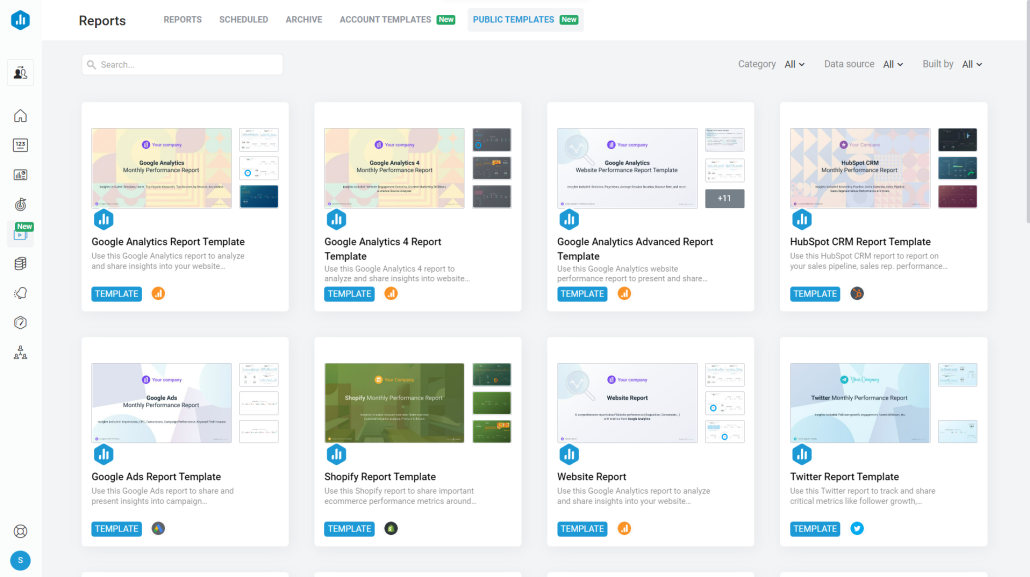Click TEMPLATE button on Google Ads card

click(116, 528)
